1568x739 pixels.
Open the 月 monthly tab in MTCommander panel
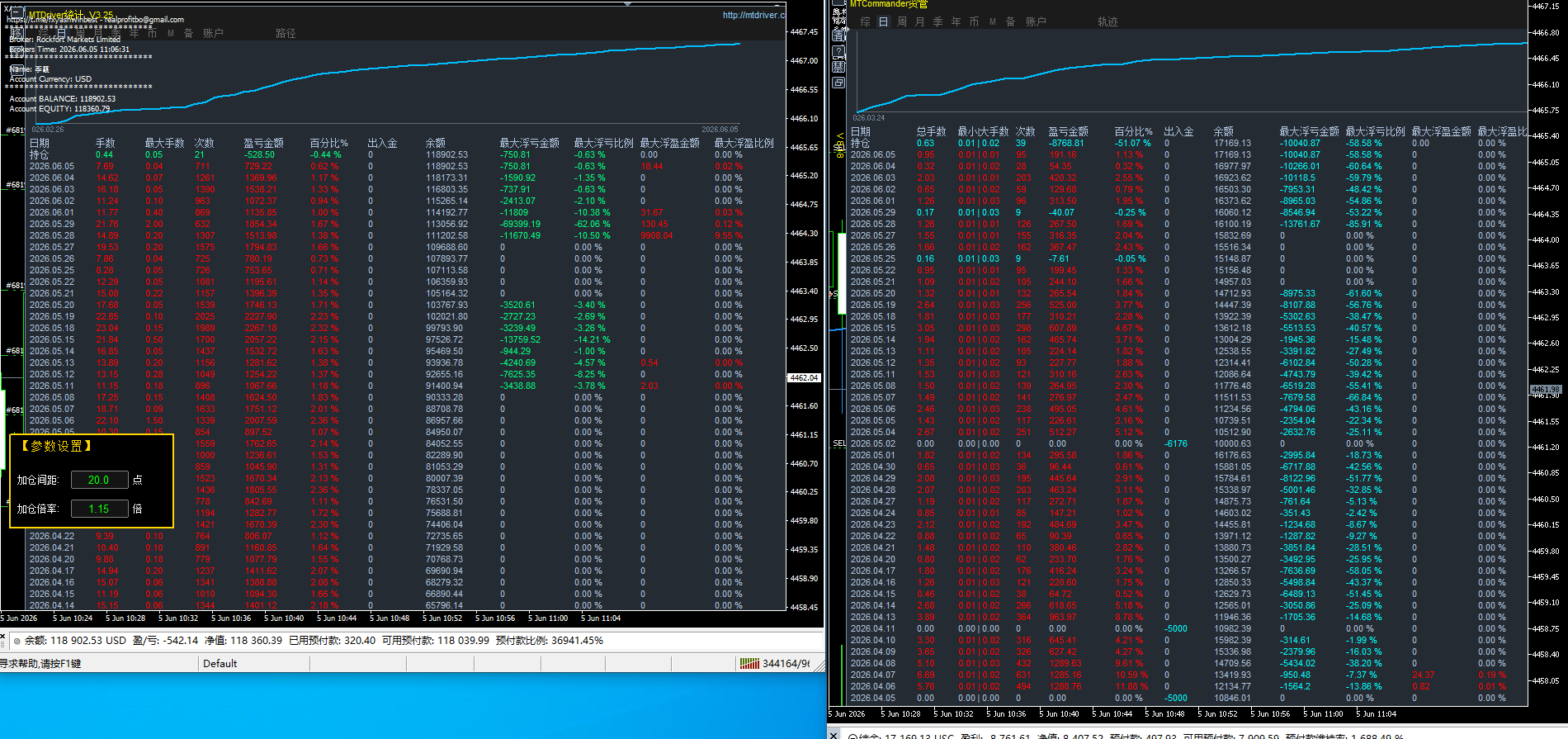pyautogui.click(x=919, y=21)
